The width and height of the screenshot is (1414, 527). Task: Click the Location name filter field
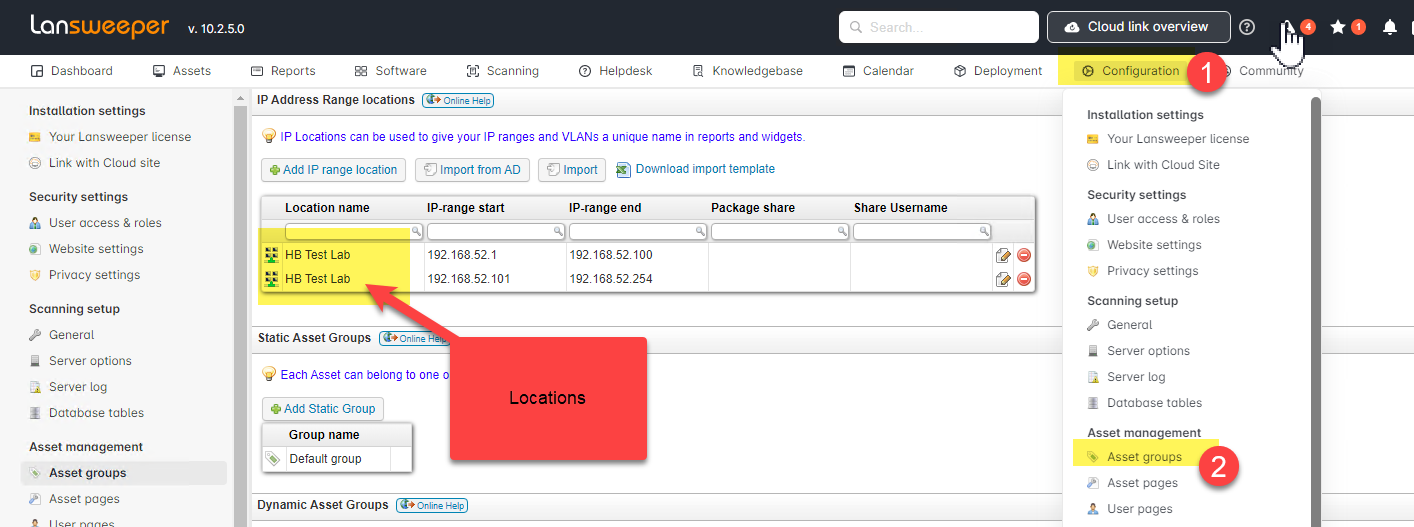(354, 231)
